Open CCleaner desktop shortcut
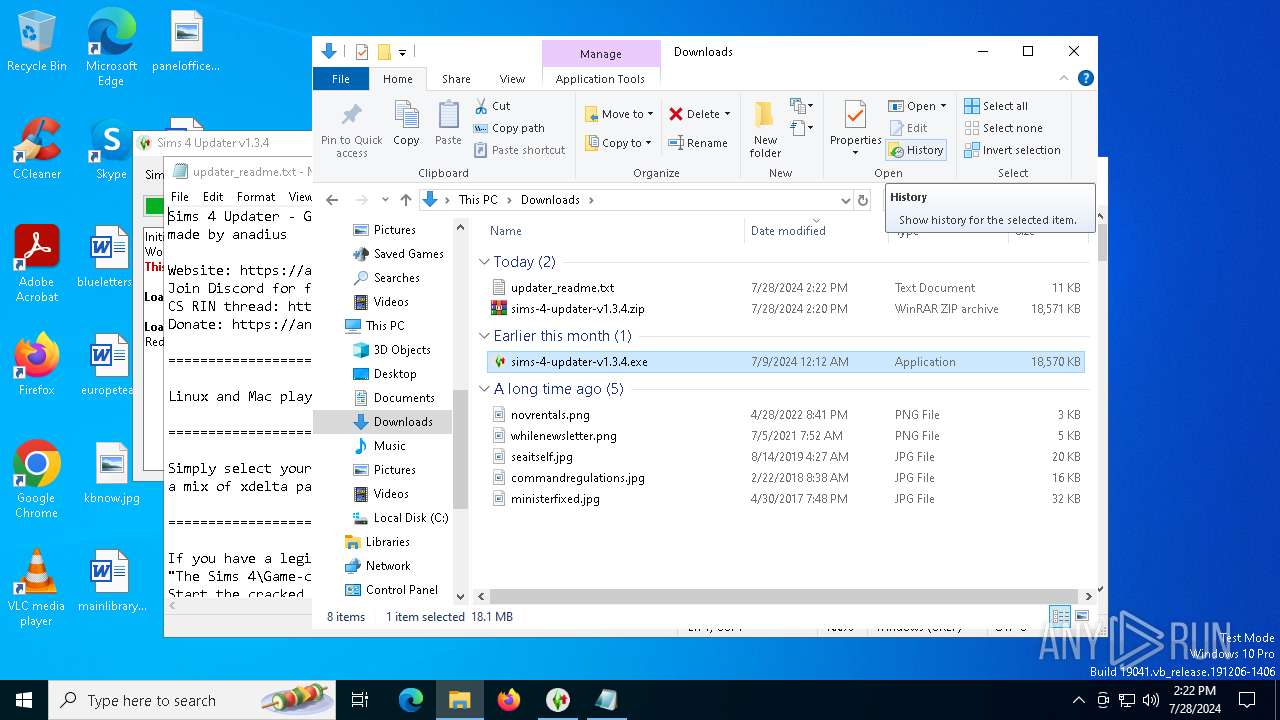 click(37, 150)
